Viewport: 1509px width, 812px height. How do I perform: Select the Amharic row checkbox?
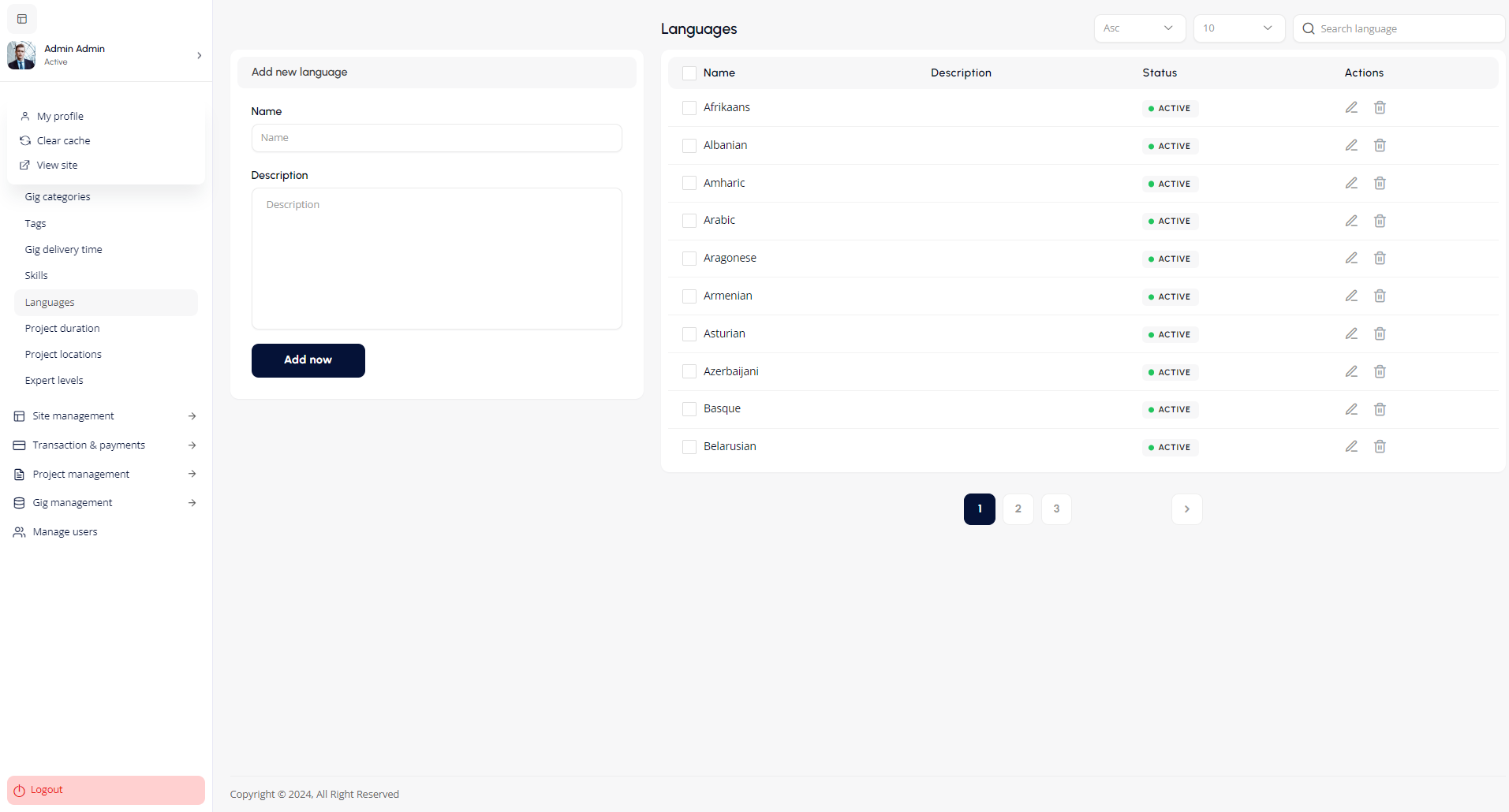689,183
